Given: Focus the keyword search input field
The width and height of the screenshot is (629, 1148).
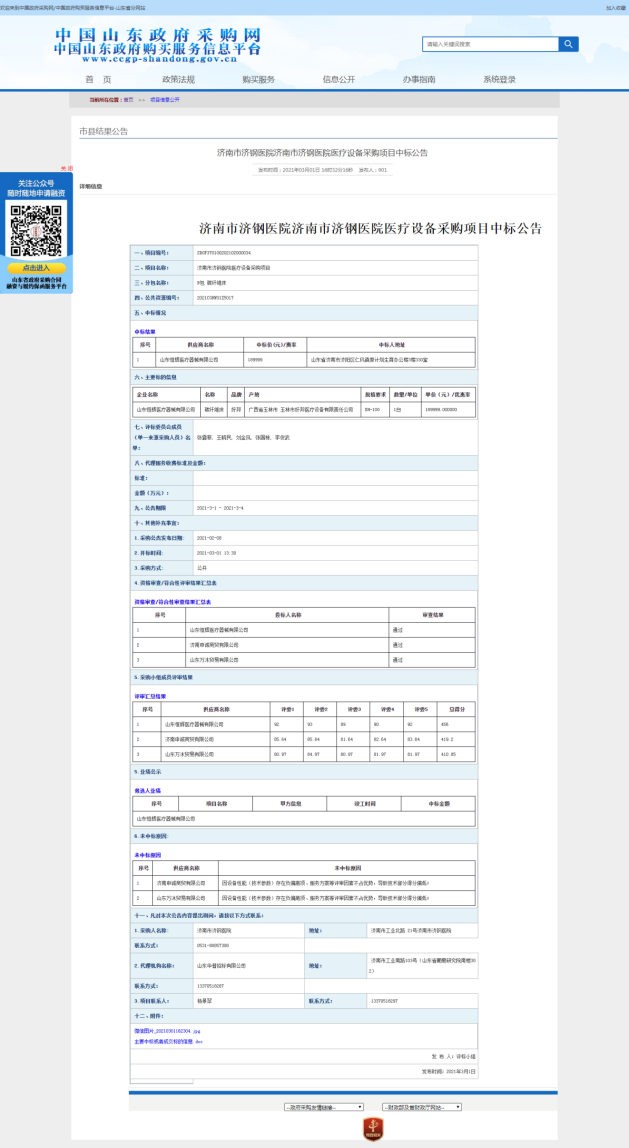Looking at the screenshot, I should tap(490, 44).
